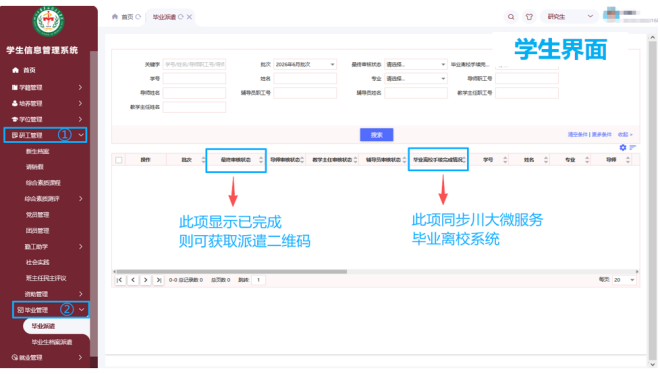Screen dimensions: 660x374
Task: Open the 专业 filter dropdown
Action: 416,79
